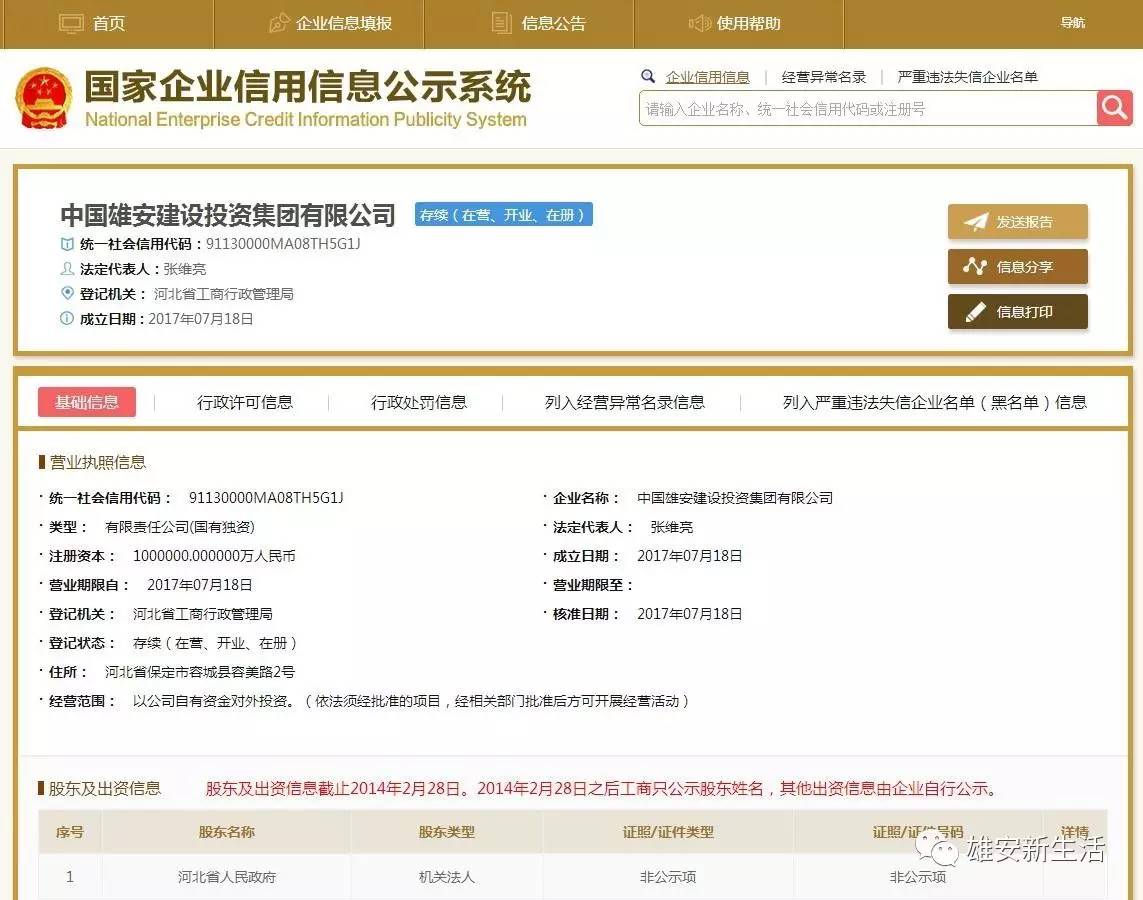
Task: Open 信息公告 in the top navigation
Action: (x=553, y=23)
